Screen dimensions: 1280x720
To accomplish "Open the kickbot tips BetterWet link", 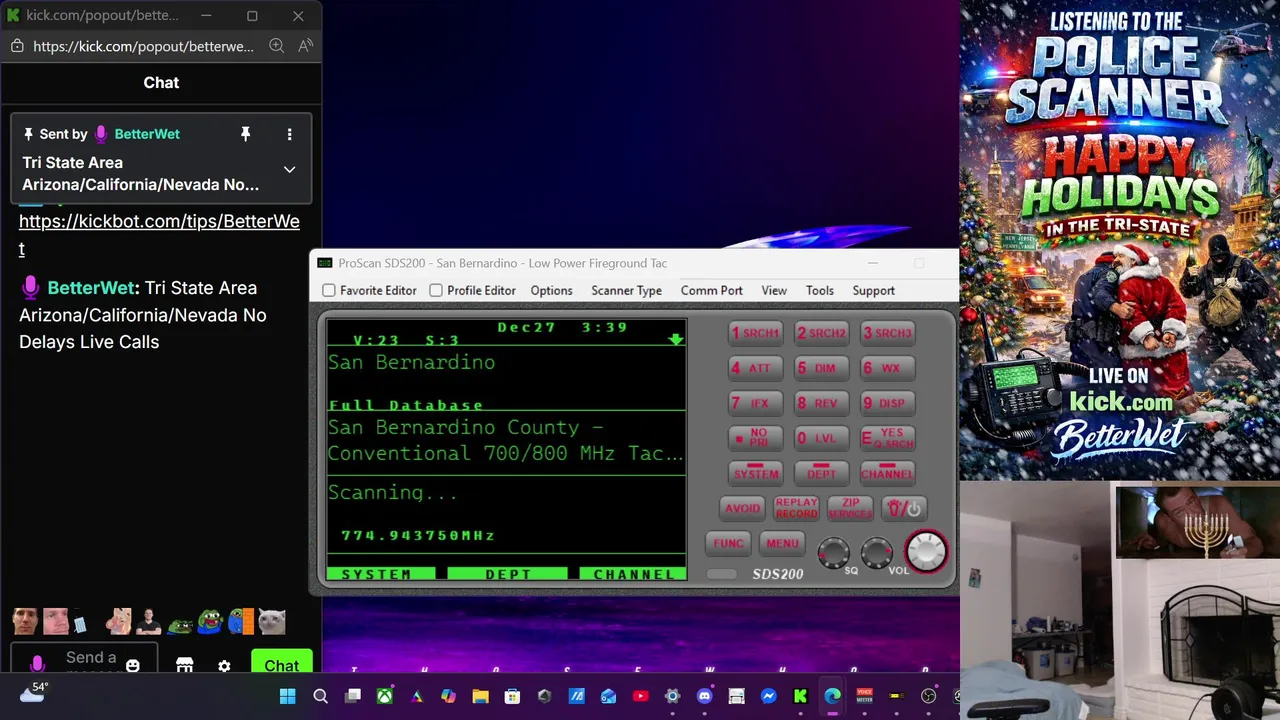I will (x=159, y=234).
